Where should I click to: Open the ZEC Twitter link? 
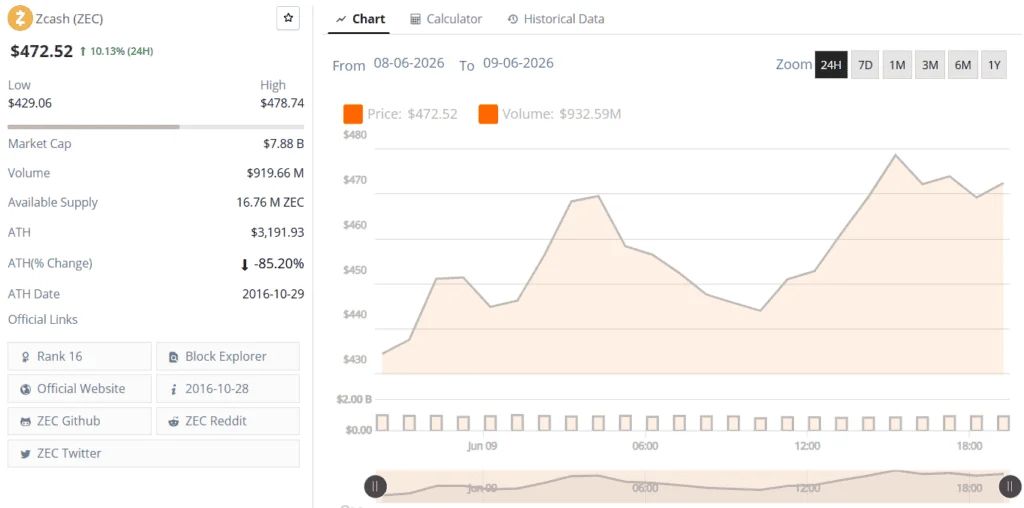coord(153,453)
